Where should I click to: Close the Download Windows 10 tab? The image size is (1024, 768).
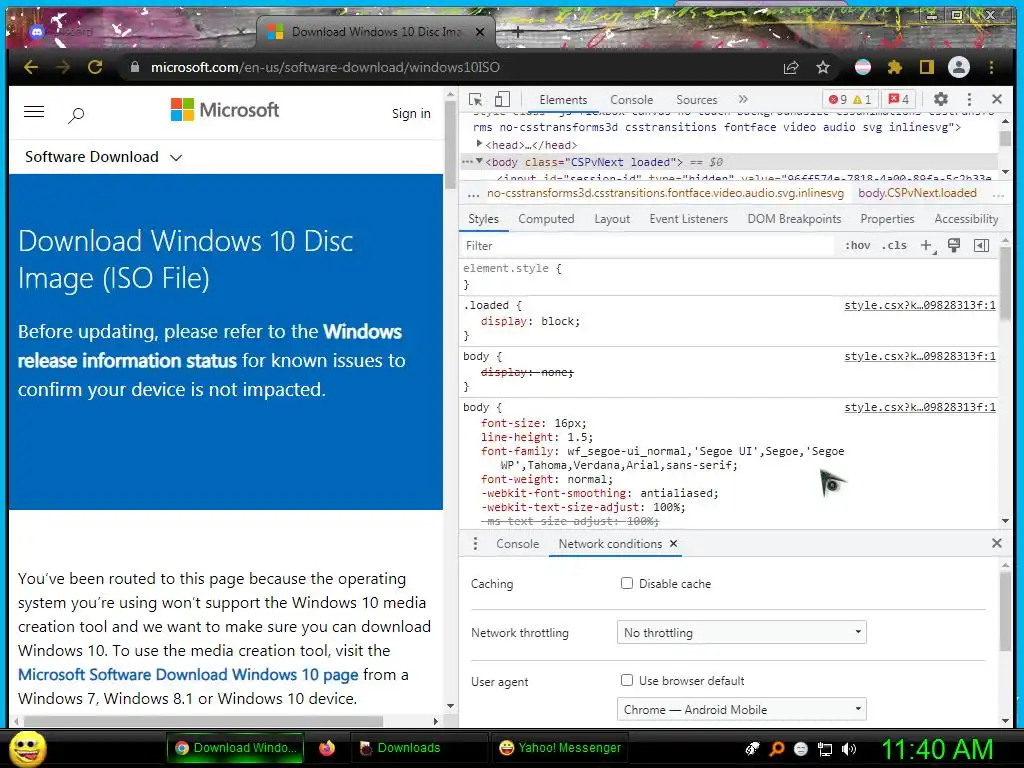480,31
